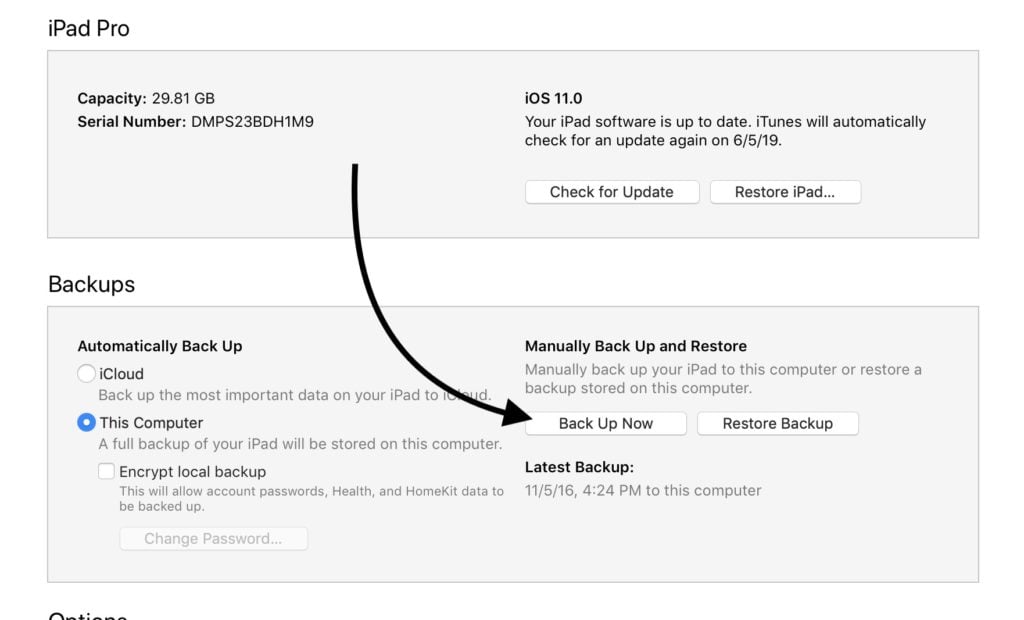Click the Restore Backup button
The height and width of the screenshot is (620, 1024).
(777, 423)
